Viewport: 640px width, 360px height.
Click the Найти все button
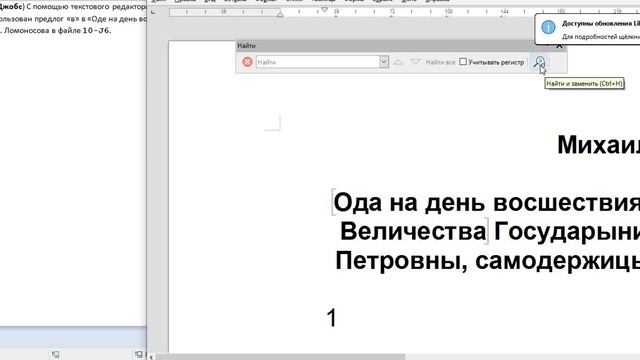coord(440,62)
